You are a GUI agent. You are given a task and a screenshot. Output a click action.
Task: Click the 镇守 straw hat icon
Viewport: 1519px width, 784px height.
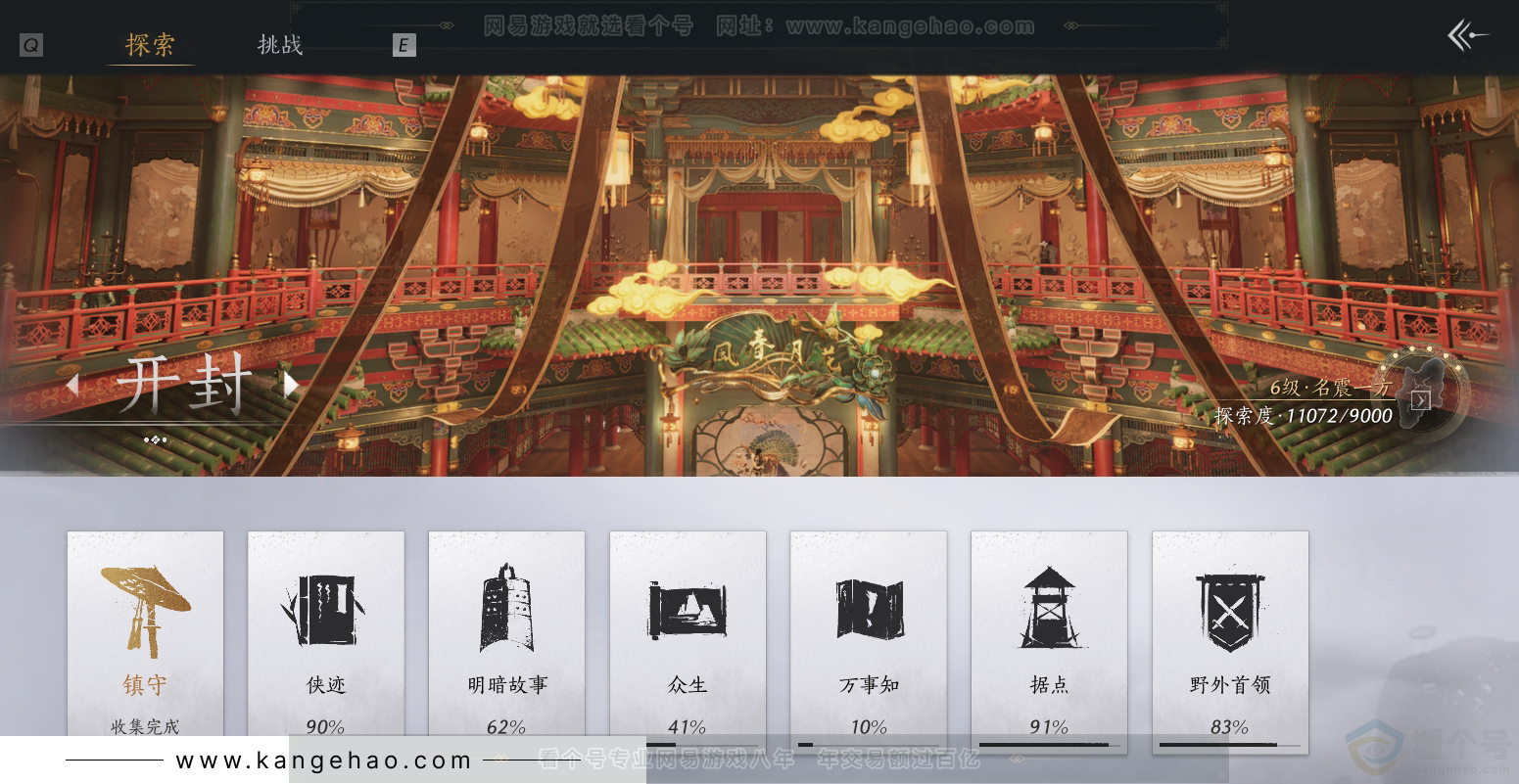[x=145, y=611]
